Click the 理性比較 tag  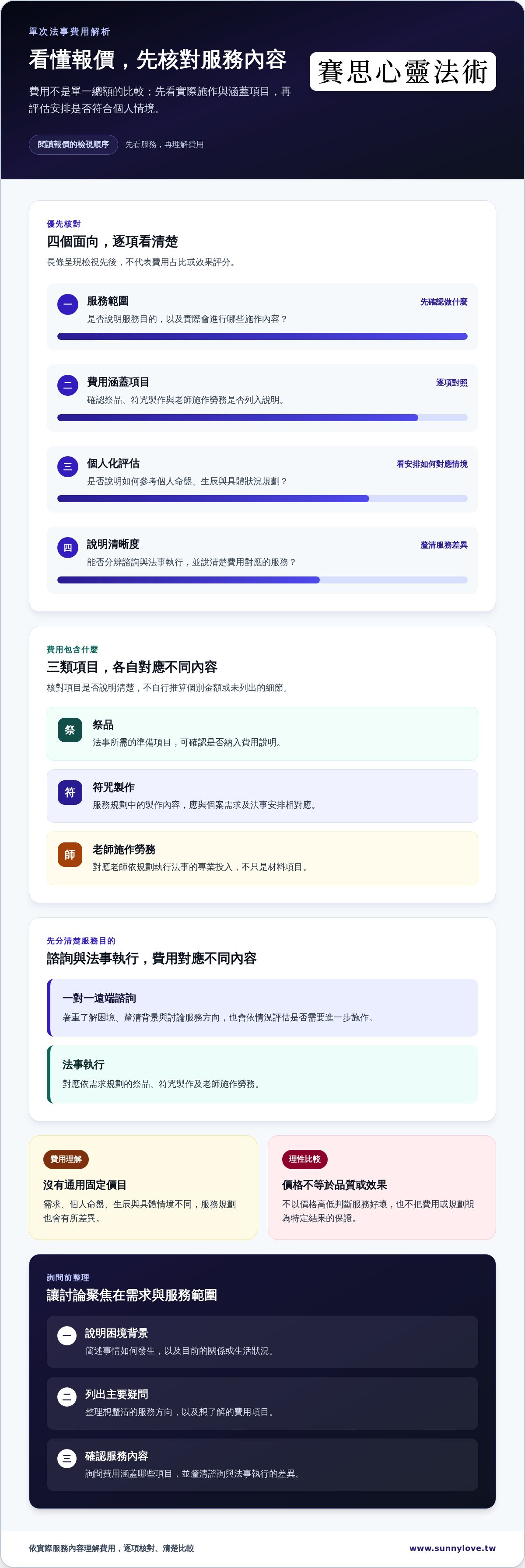point(304,1159)
